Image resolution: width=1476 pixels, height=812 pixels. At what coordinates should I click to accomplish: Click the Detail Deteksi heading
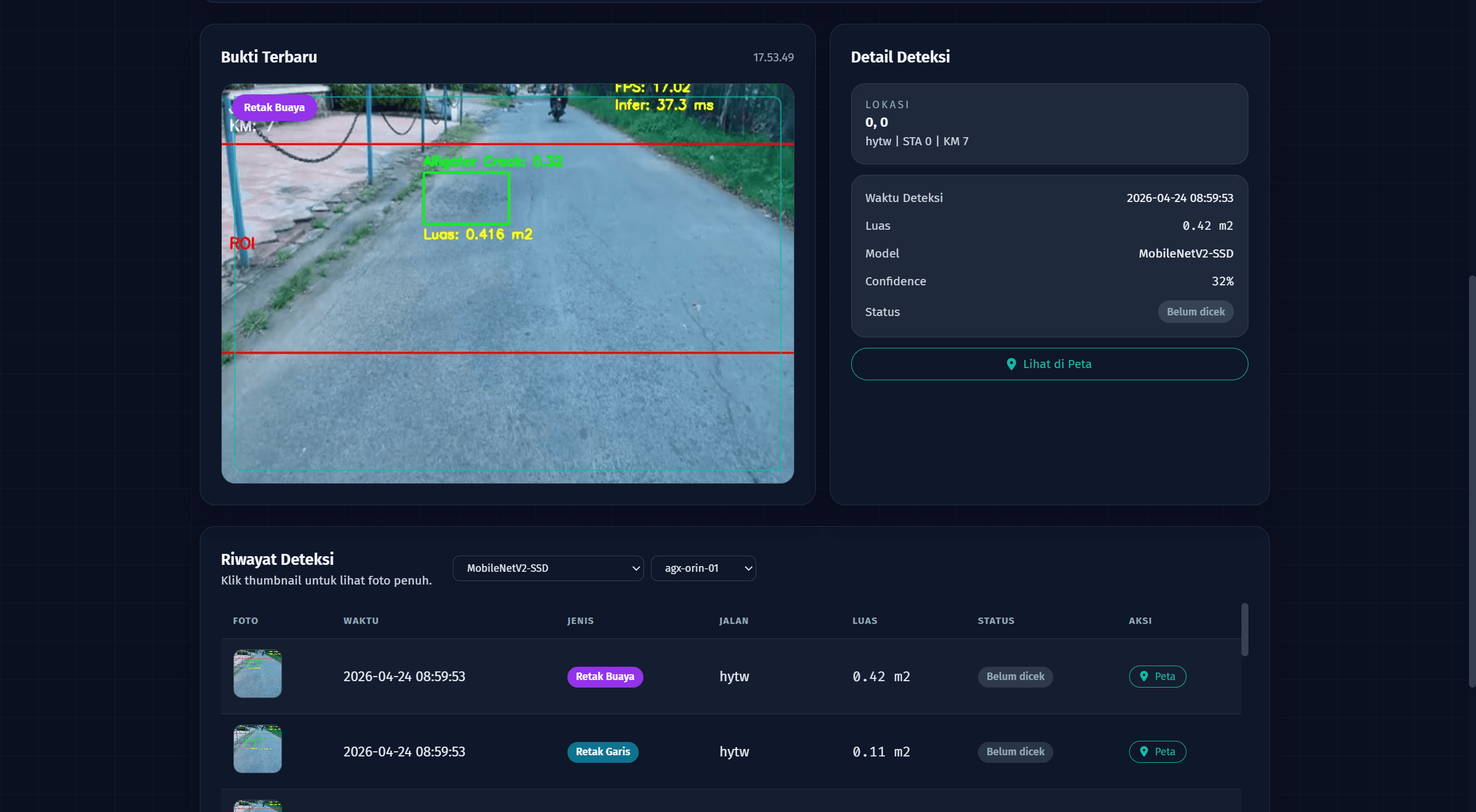(900, 57)
